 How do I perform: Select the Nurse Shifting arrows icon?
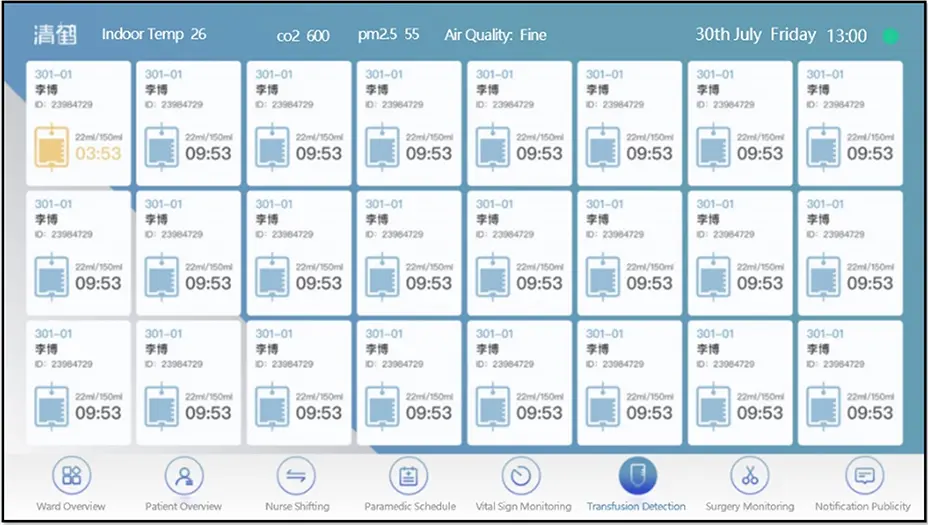pos(295,477)
